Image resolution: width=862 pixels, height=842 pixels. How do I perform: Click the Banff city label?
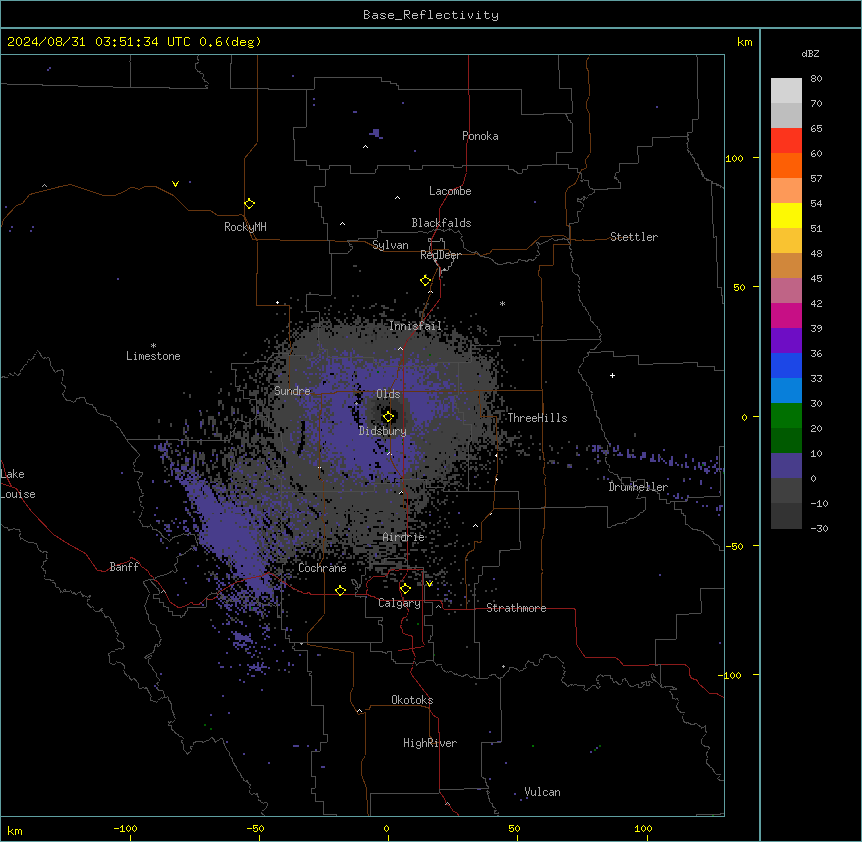click(x=124, y=567)
